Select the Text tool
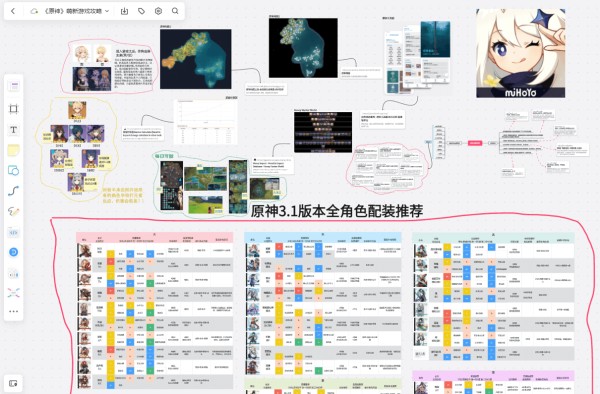This screenshot has width=600, height=394. [x=13, y=130]
